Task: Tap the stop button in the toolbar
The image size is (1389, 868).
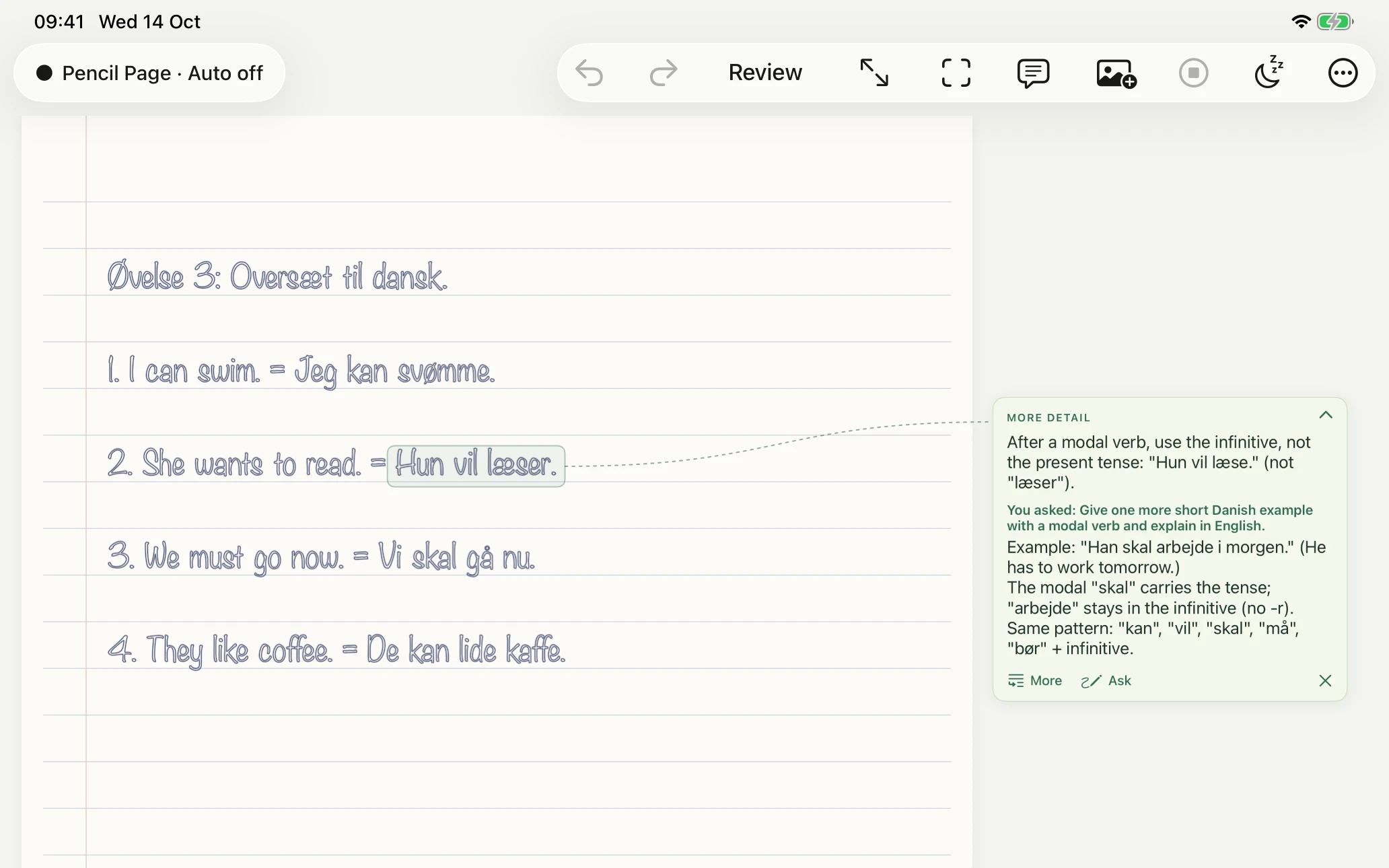Action: click(1194, 73)
